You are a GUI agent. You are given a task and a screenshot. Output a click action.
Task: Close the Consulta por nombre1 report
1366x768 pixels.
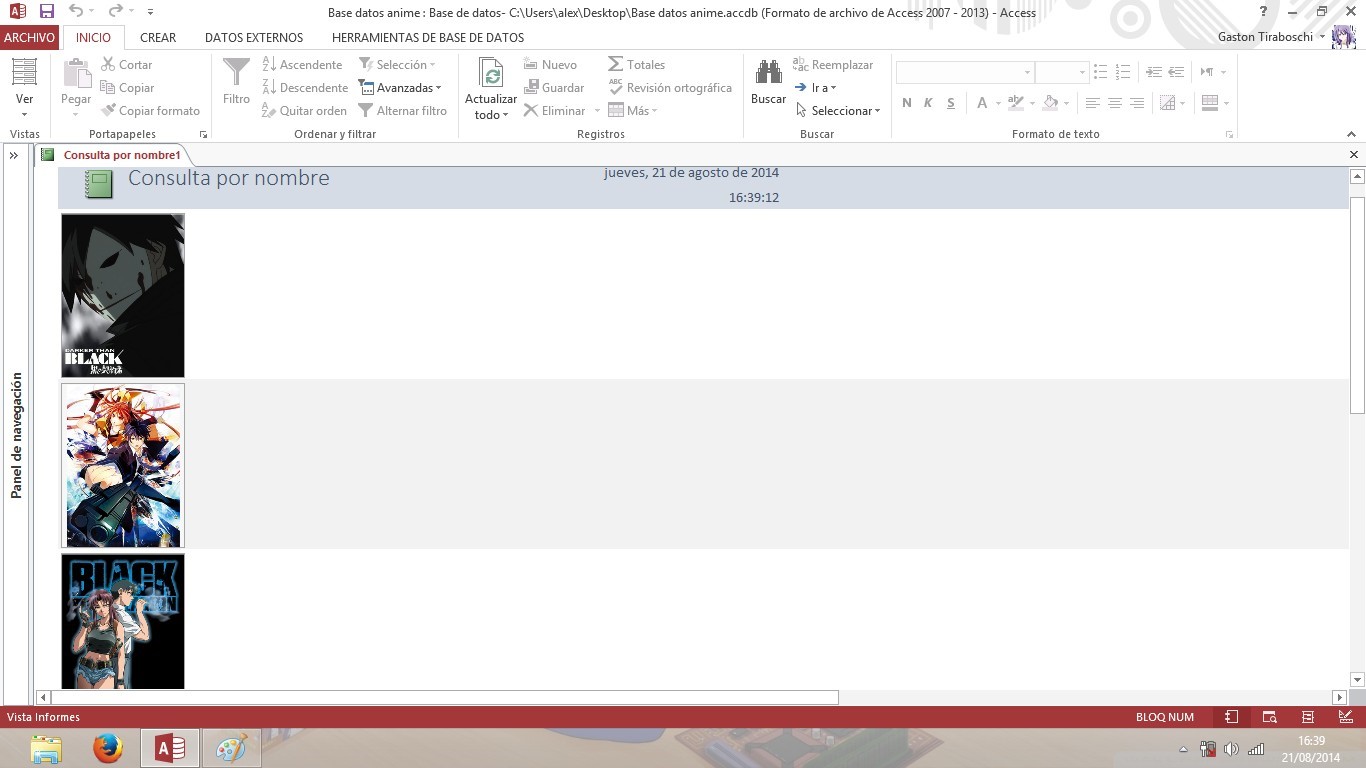coord(1354,155)
